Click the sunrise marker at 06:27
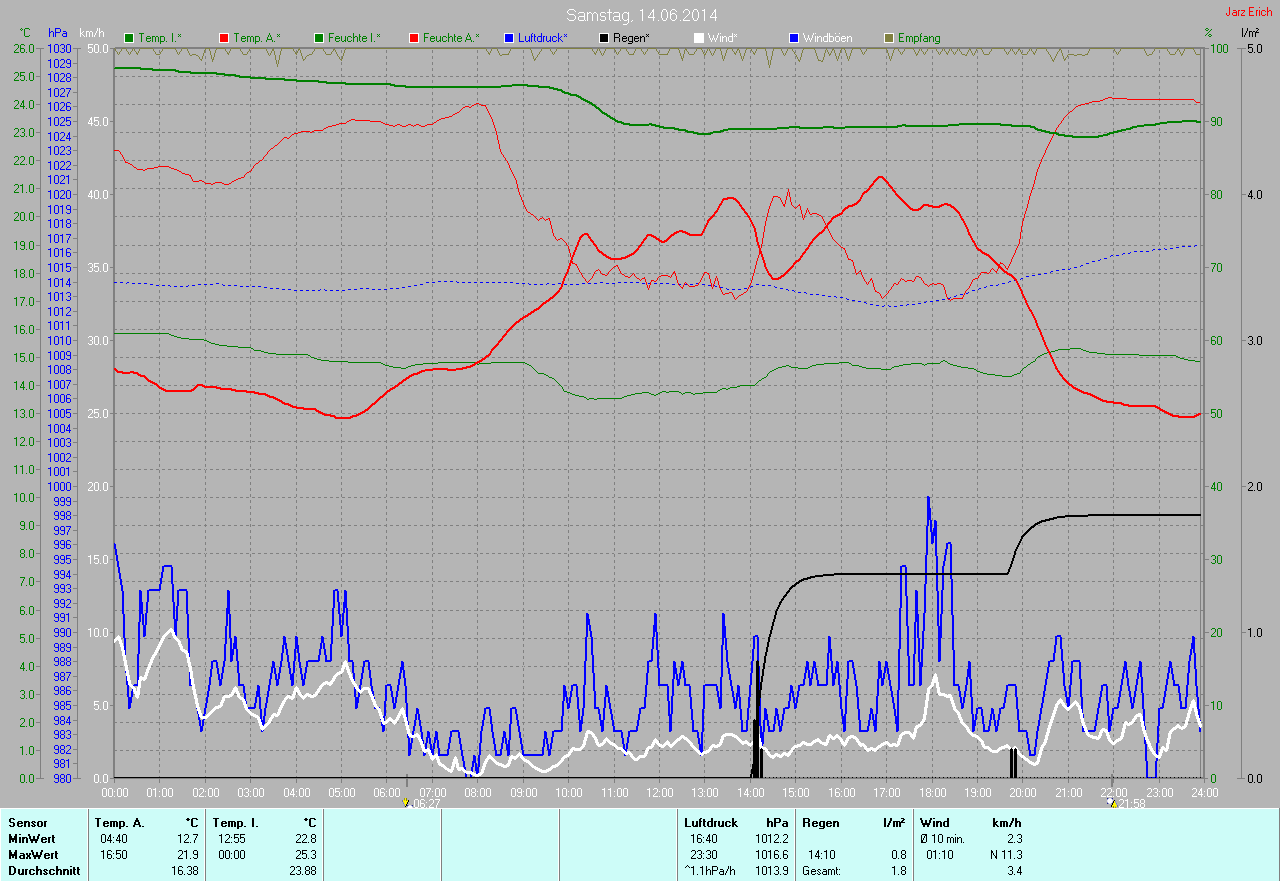1280x881 pixels. tap(406, 802)
